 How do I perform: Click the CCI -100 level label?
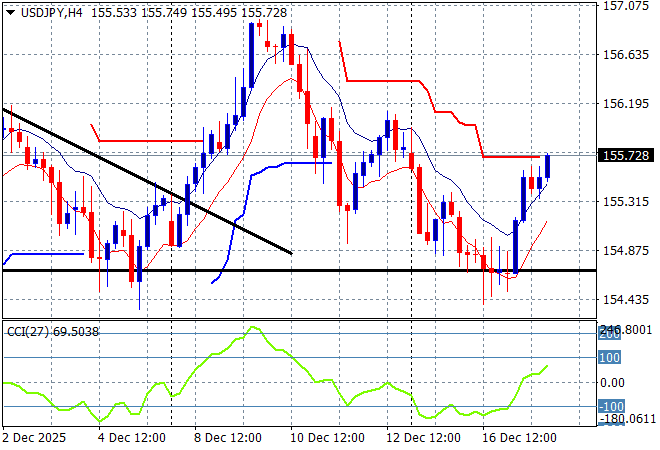611,407
